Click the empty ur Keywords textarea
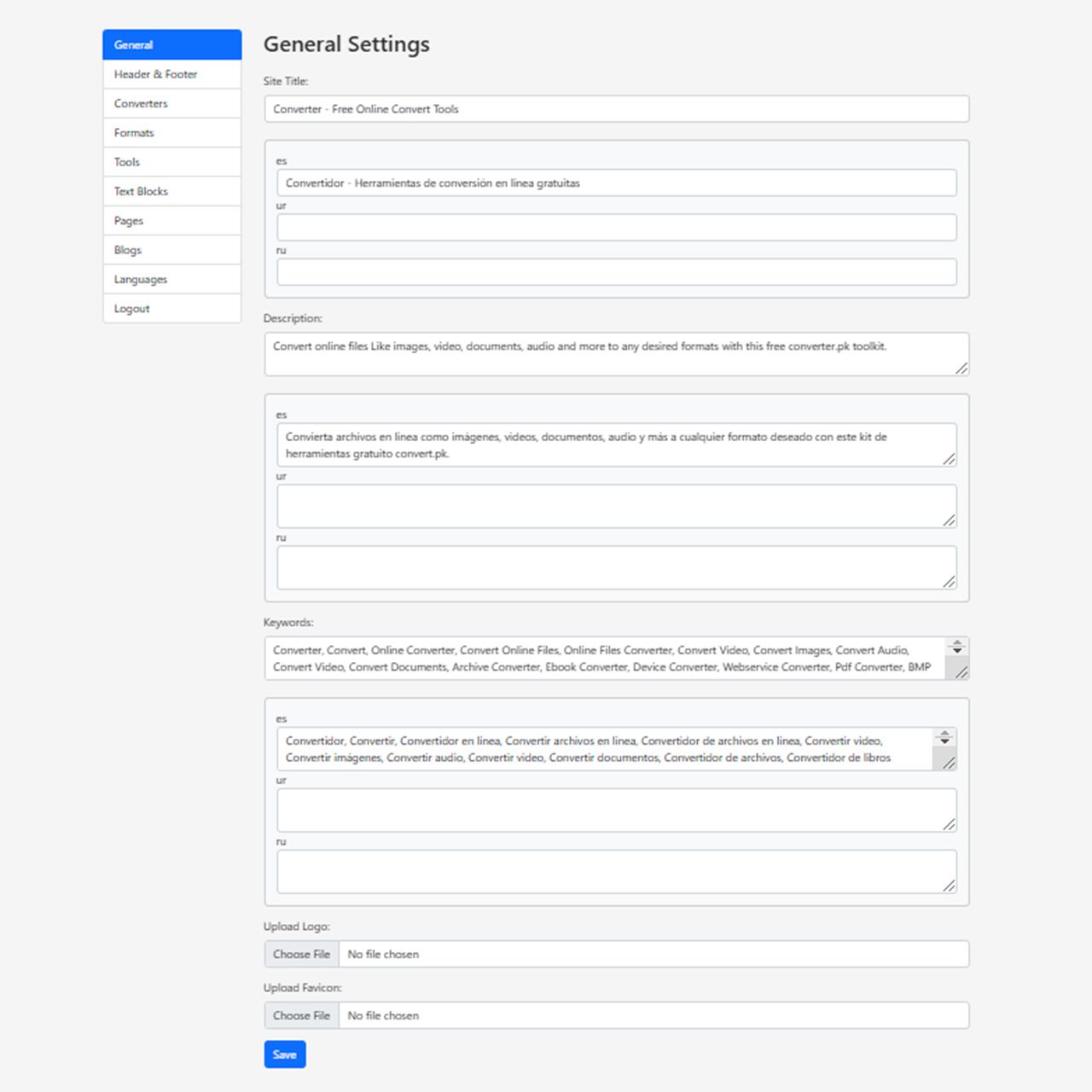 (617, 810)
